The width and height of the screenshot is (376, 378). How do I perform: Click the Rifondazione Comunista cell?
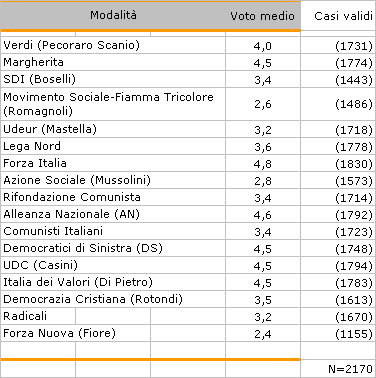(113, 197)
